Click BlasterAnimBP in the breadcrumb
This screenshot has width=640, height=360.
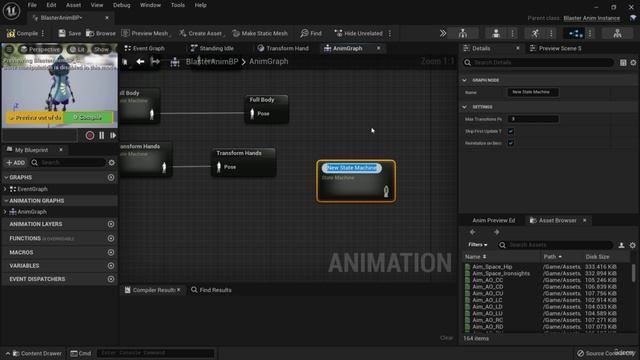click(212, 62)
